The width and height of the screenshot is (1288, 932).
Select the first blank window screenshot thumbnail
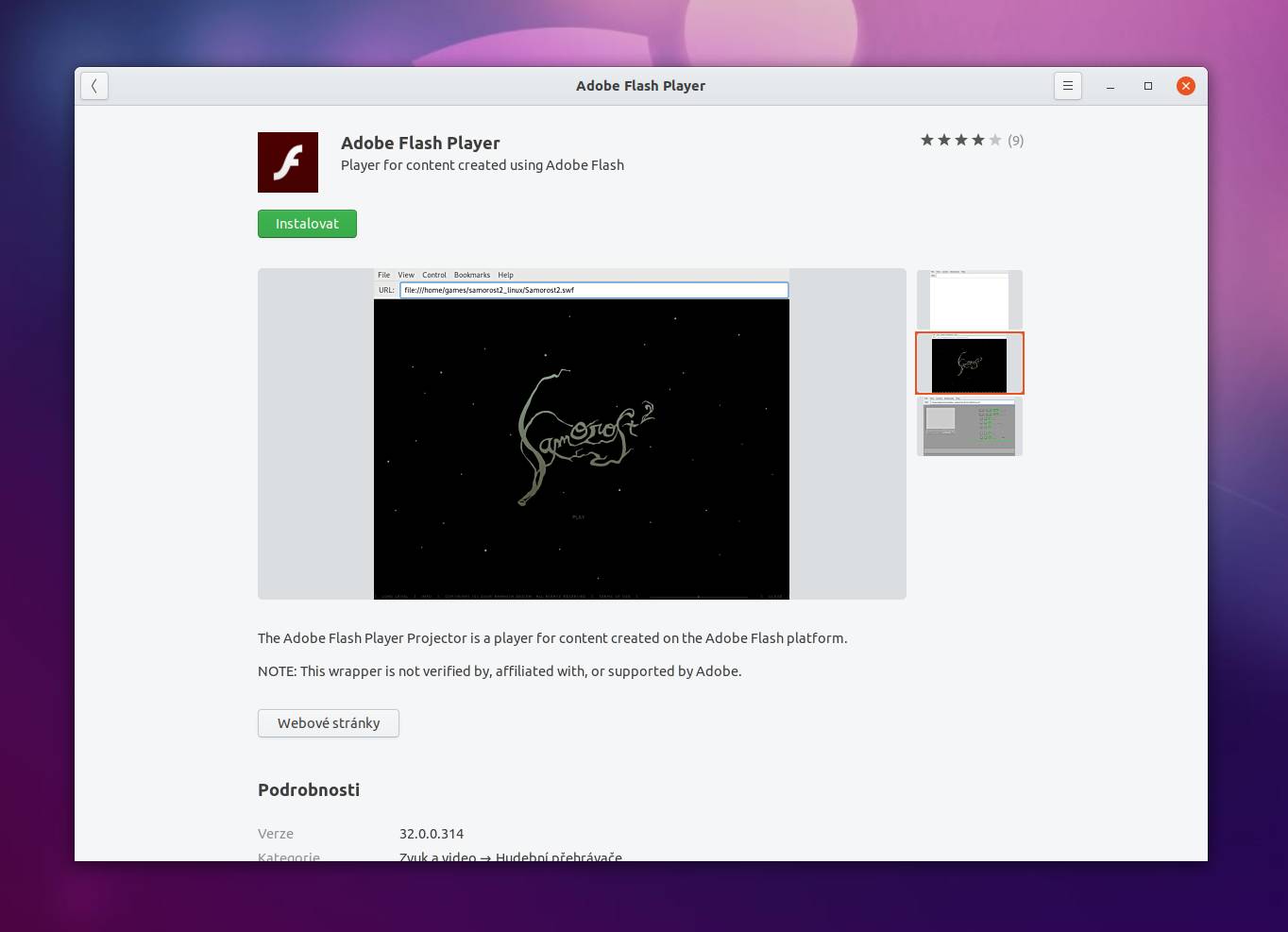(970, 299)
